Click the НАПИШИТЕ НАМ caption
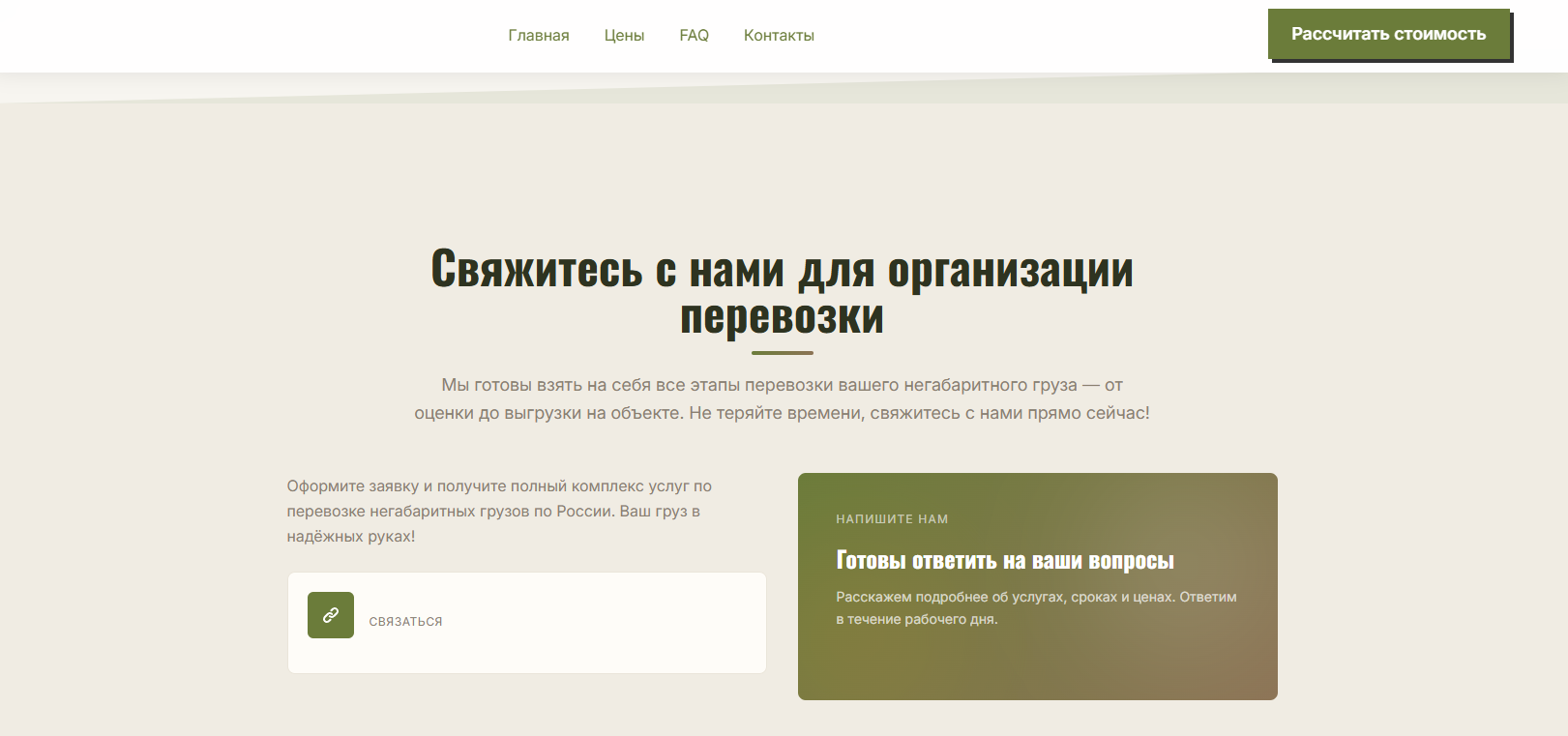This screenshot has height=736, width=1568. coord(892,519)
